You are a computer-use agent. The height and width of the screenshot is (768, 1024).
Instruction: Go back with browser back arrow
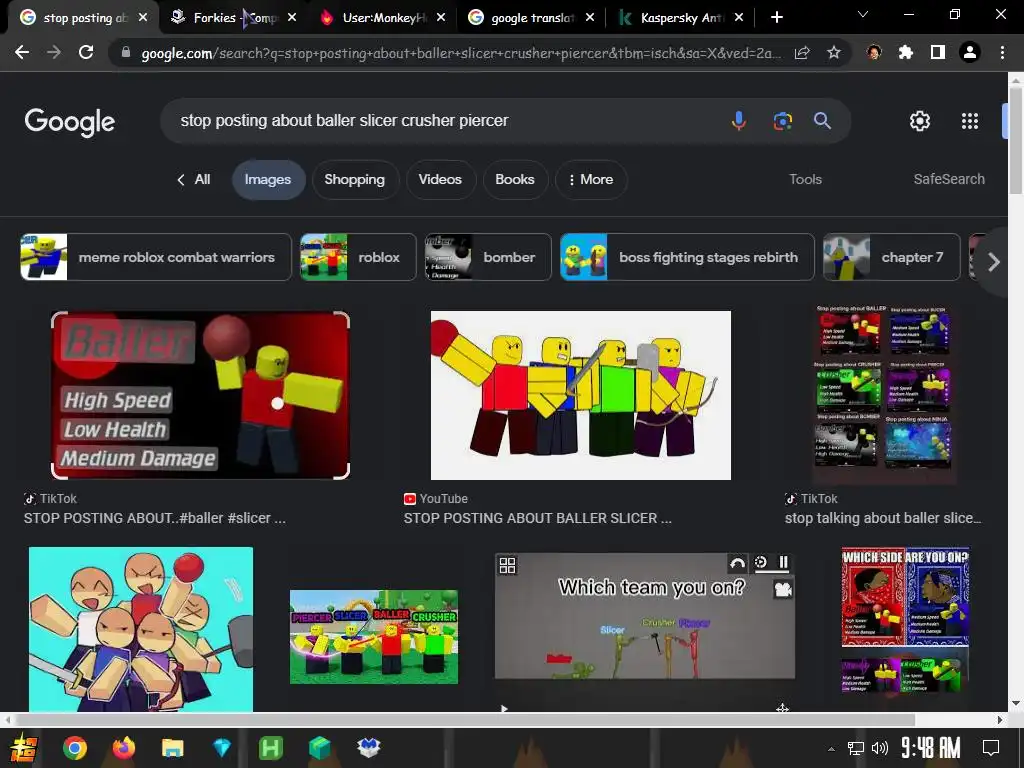pos(22,52)
